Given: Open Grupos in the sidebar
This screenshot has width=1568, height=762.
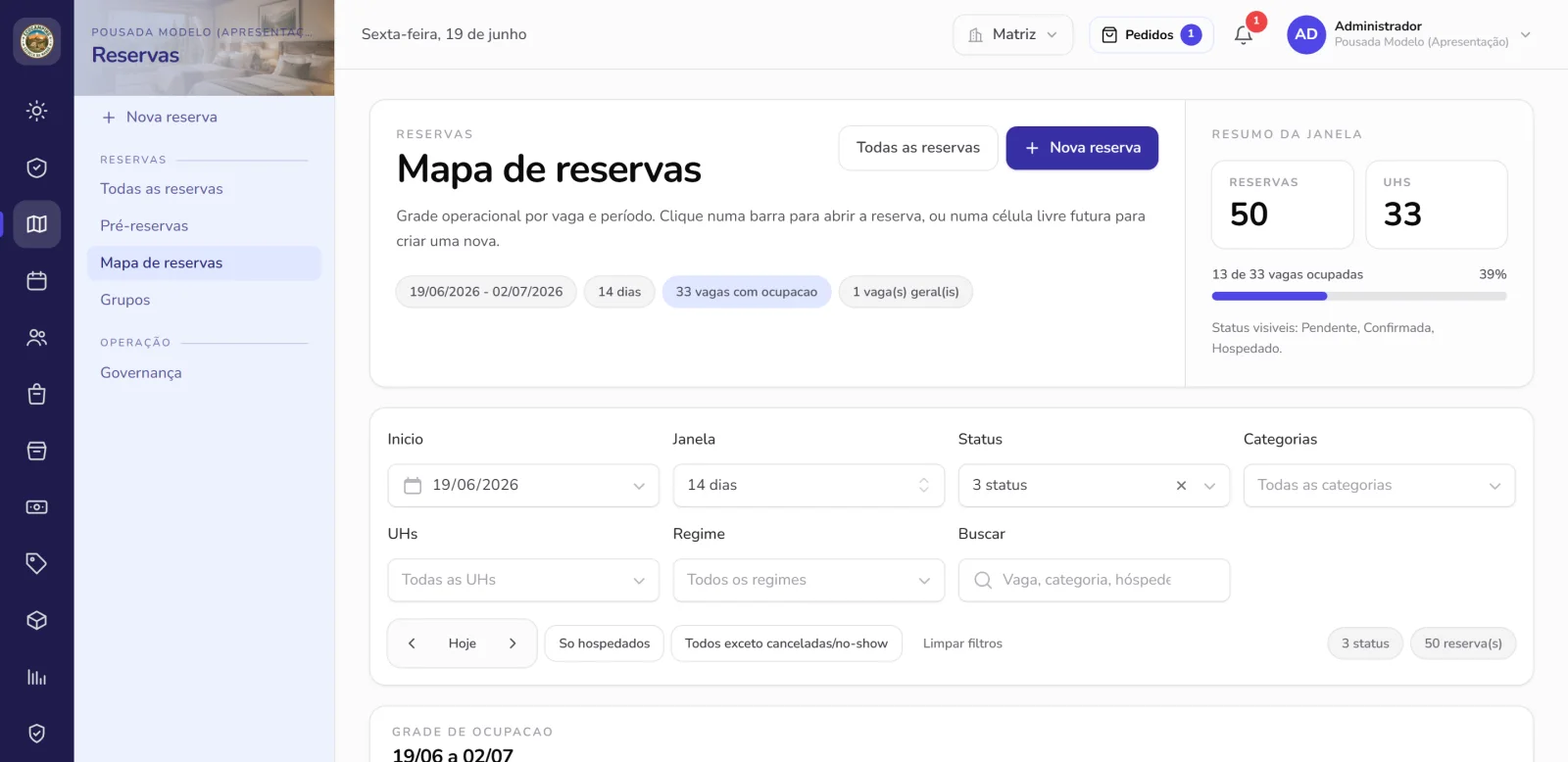Looking at the screenshot, I should coord(125,301).
